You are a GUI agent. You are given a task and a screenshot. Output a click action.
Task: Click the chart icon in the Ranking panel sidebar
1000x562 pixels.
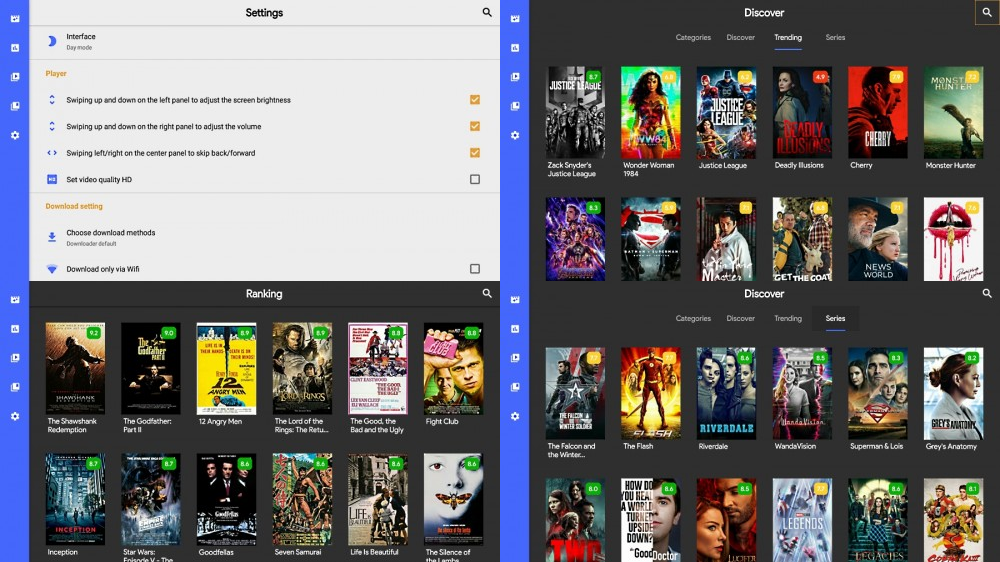point(15,329)
